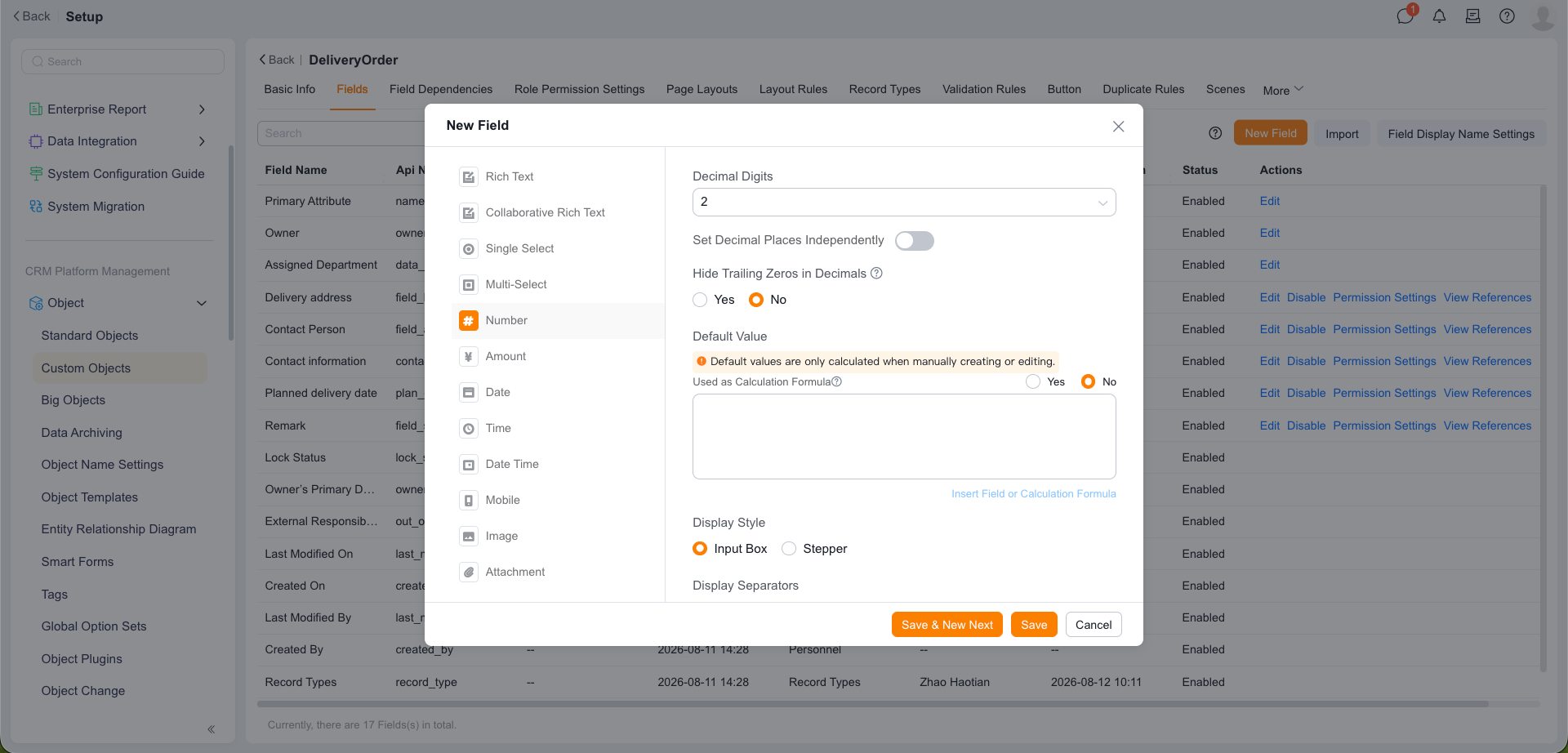
Task: Select Yes for Hide Trailing Zeros
Action: click(700, 300)
